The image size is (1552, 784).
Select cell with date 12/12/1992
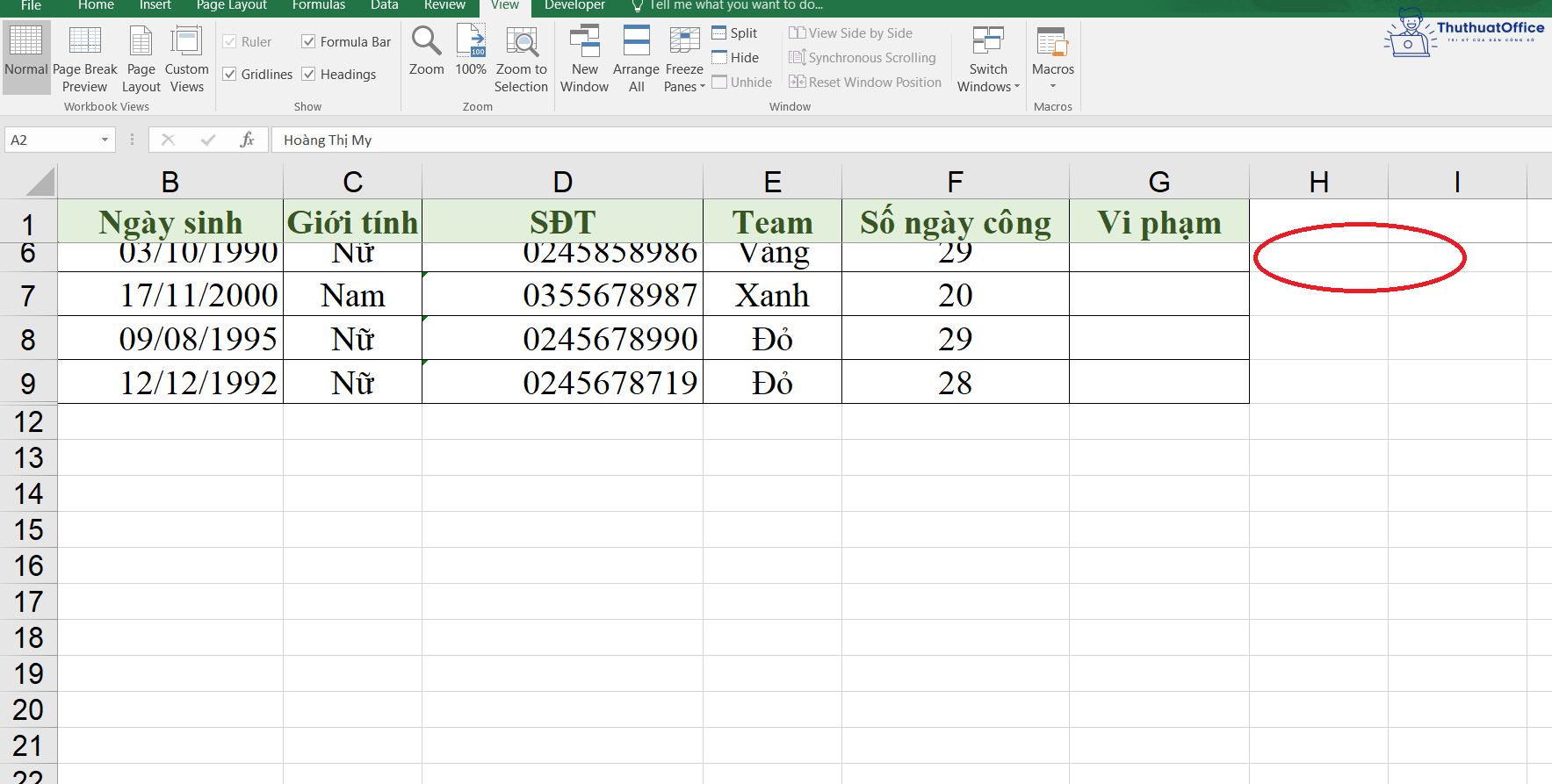(x=170, y=383)
